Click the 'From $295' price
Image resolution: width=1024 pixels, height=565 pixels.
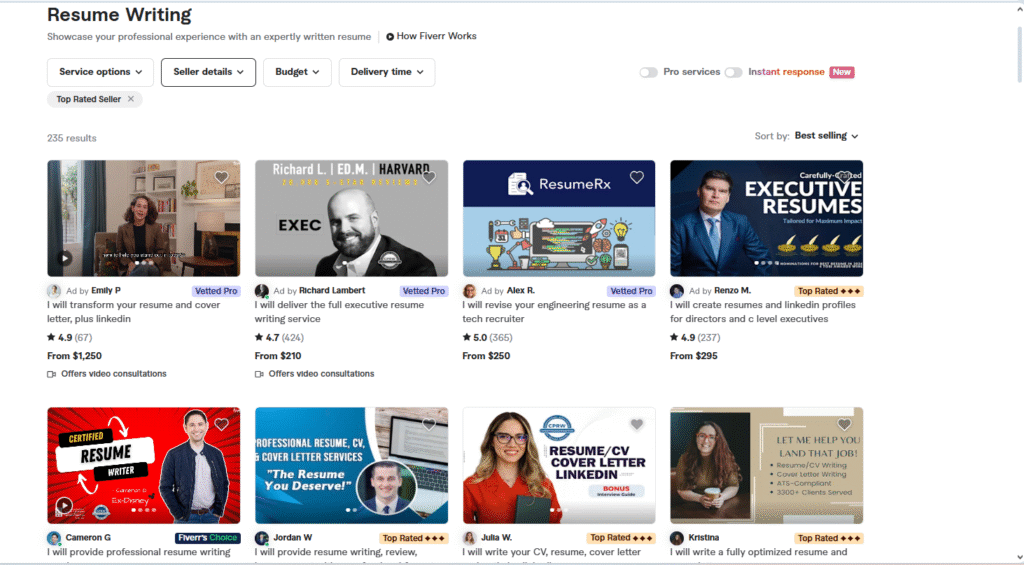[x=694, y=356]
